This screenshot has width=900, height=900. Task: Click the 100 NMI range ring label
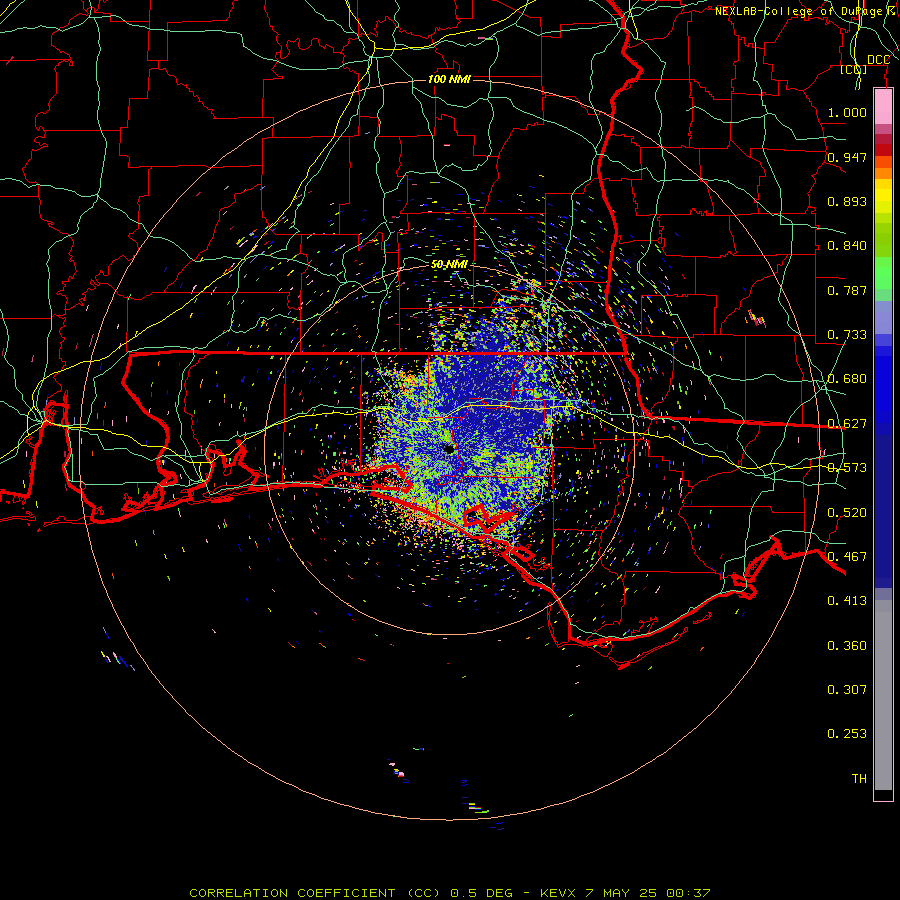tap(449, 79)
